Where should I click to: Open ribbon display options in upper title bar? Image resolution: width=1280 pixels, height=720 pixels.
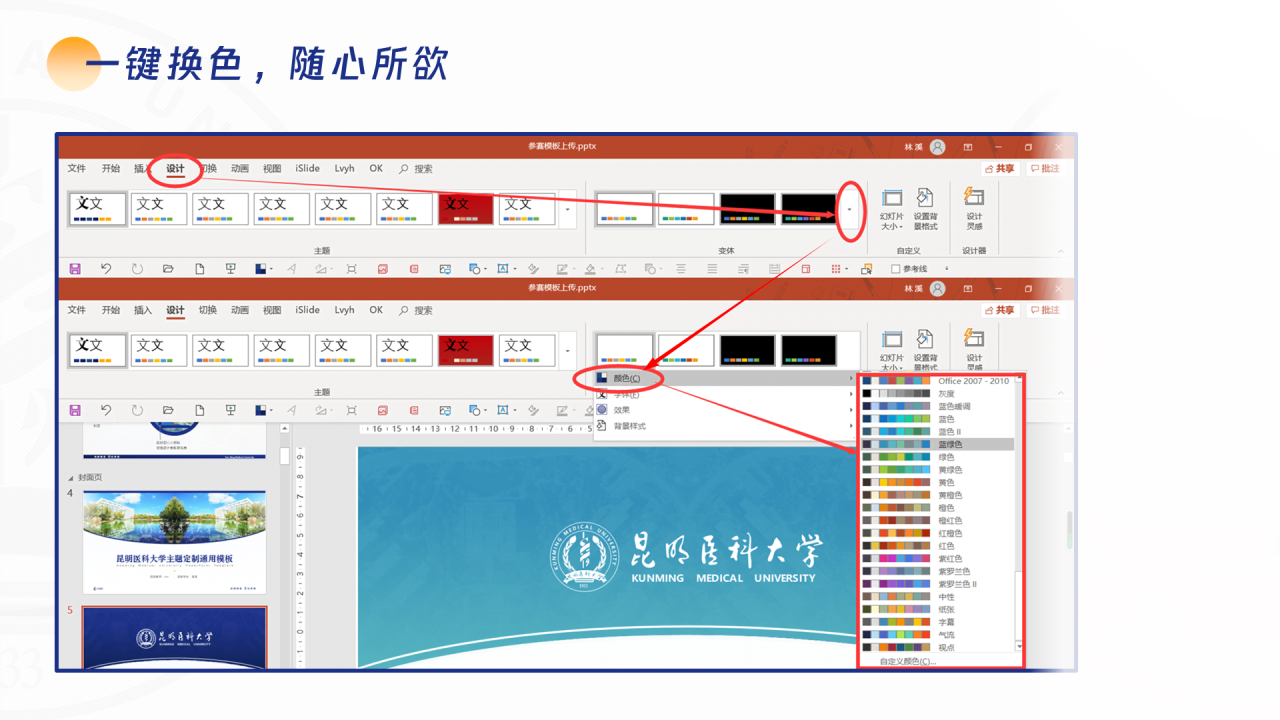pyautogui.click(x=967, y=147)
